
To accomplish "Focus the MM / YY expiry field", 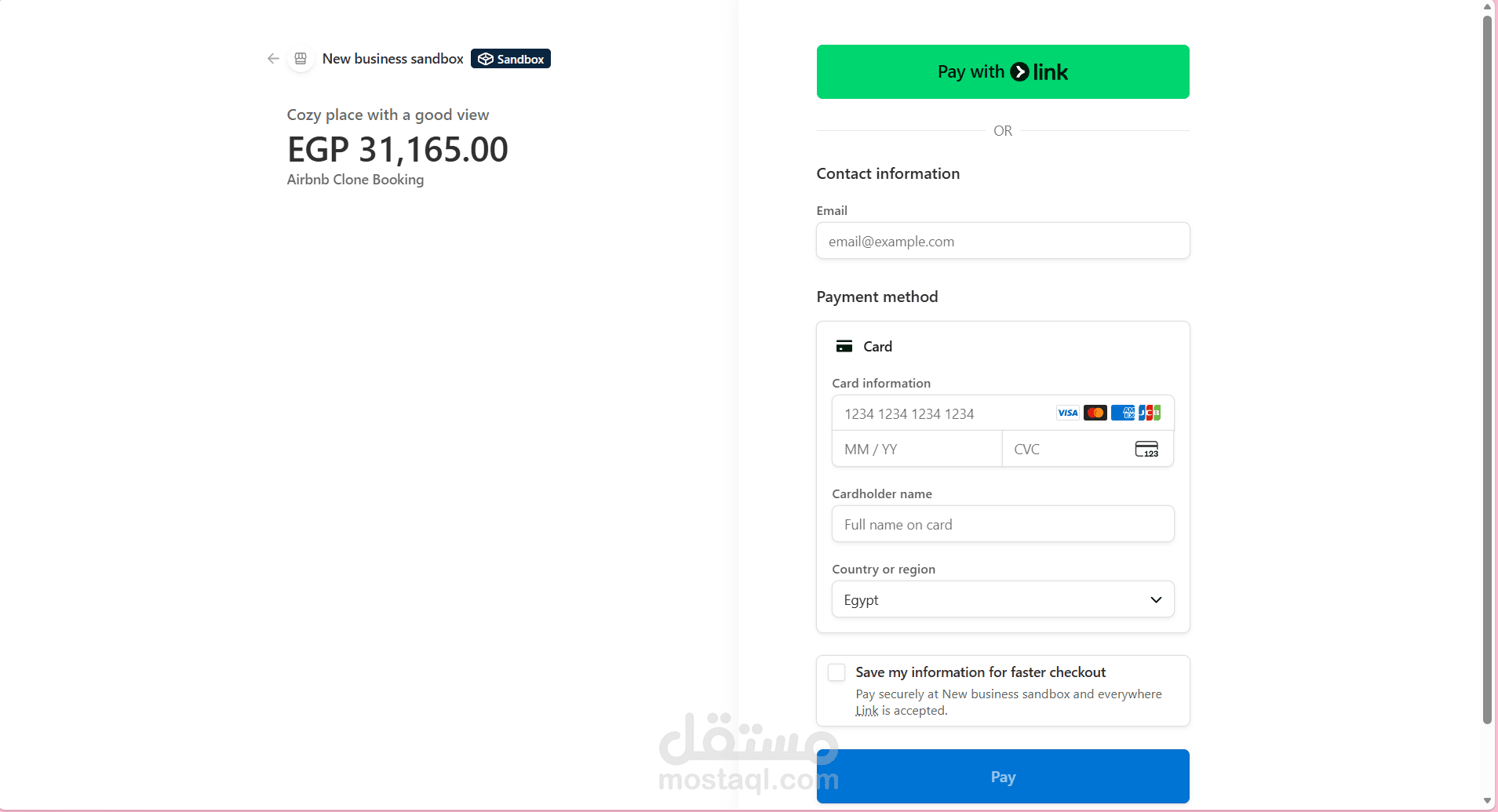I will [x=917, y=449].
